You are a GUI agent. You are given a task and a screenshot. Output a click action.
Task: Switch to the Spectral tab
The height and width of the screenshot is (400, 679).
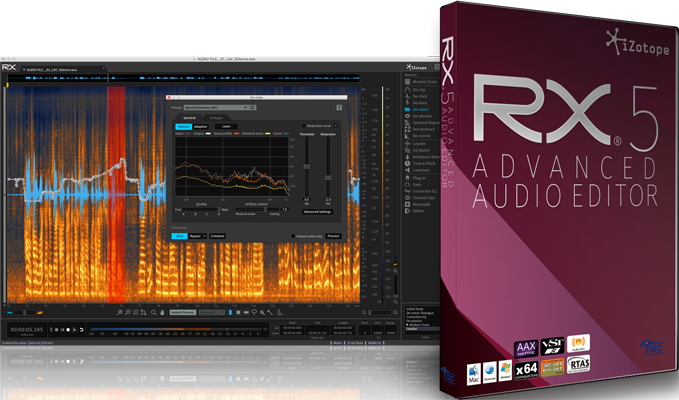(x=189, y=118)
